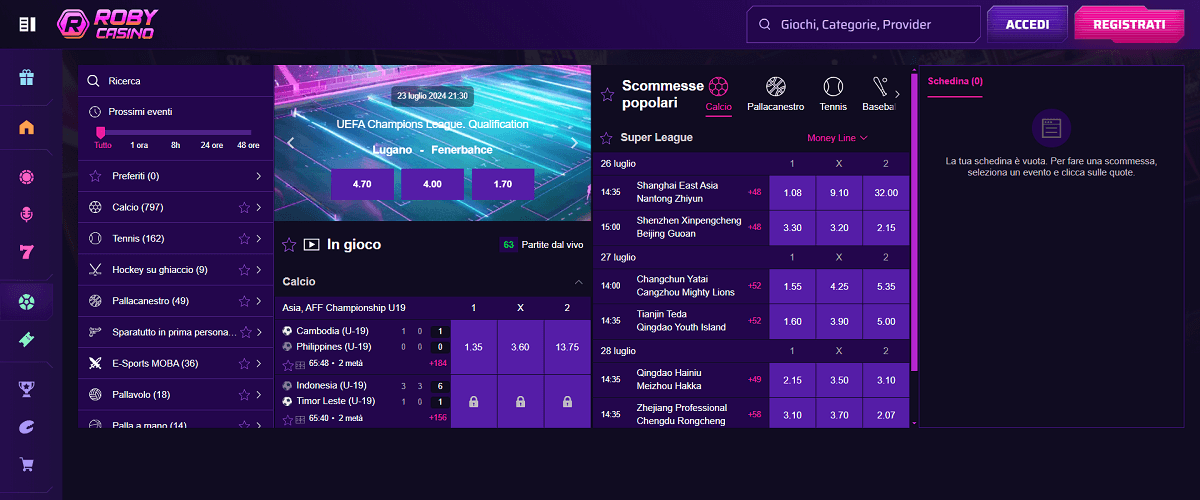Image resolution: width=1200 pixels, height=500 pixels.
Task: Collapse the Calcio in-play section
Action: click(578, 282)
